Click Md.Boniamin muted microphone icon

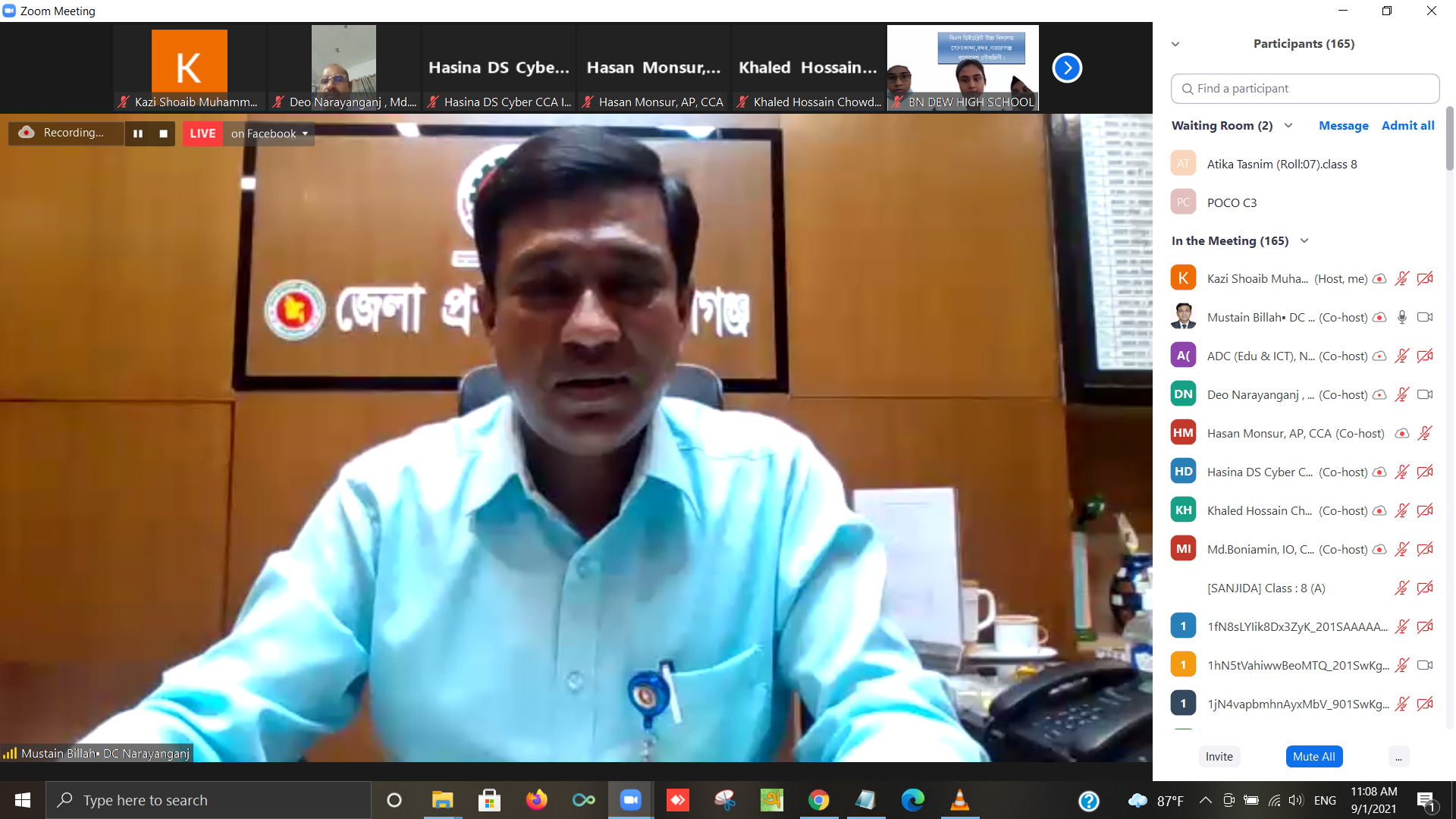click(1402, 550)
